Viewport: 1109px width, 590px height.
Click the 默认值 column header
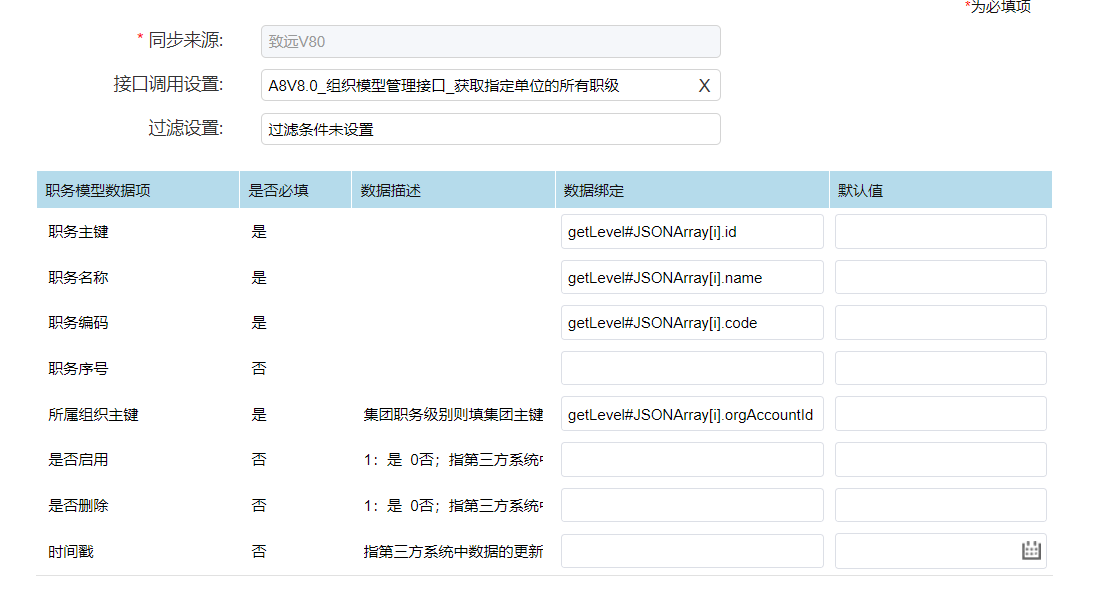(x=941, y=190)
